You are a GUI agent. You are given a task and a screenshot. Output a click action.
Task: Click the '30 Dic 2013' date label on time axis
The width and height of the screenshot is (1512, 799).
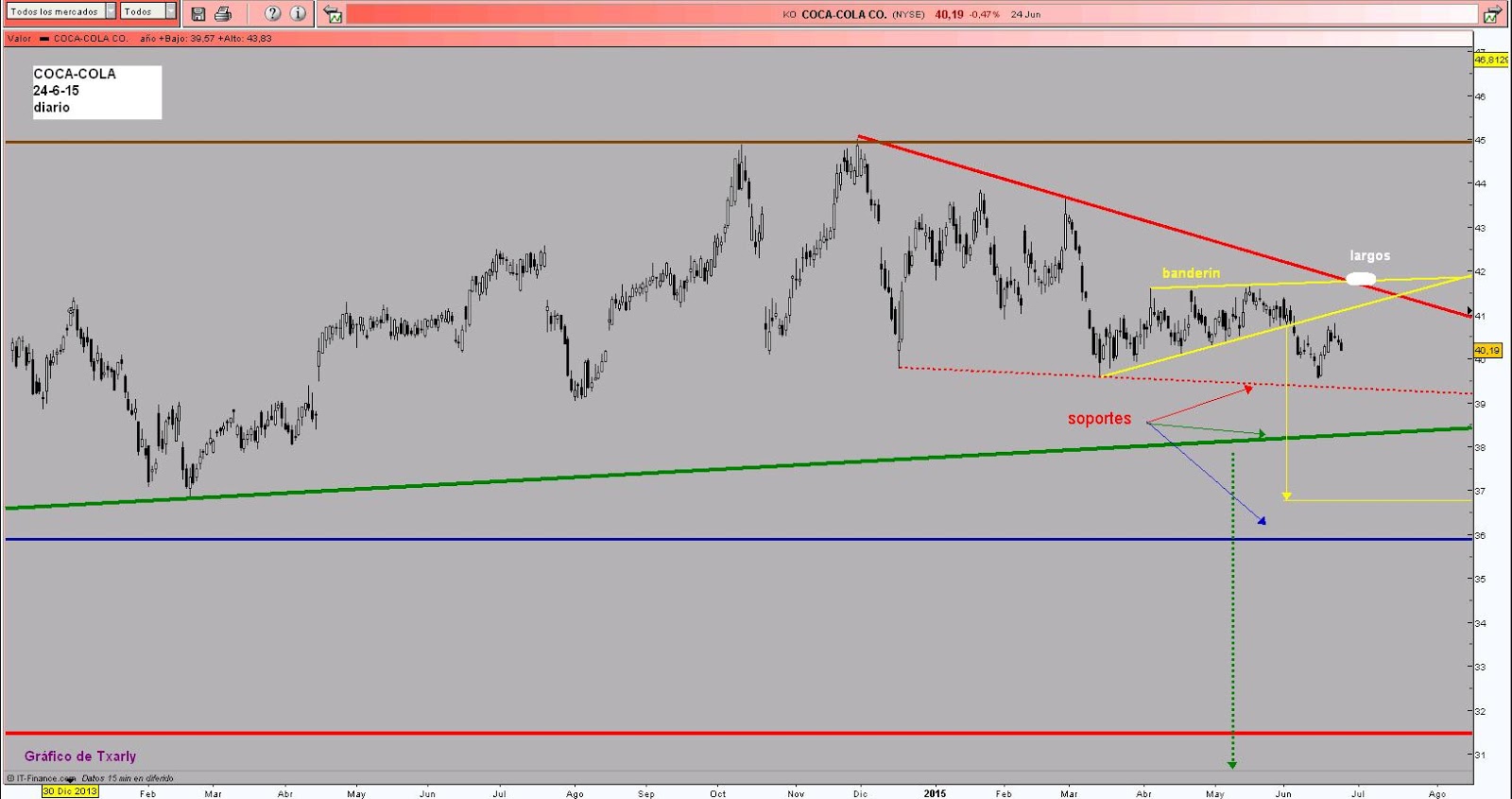(70, 791)
